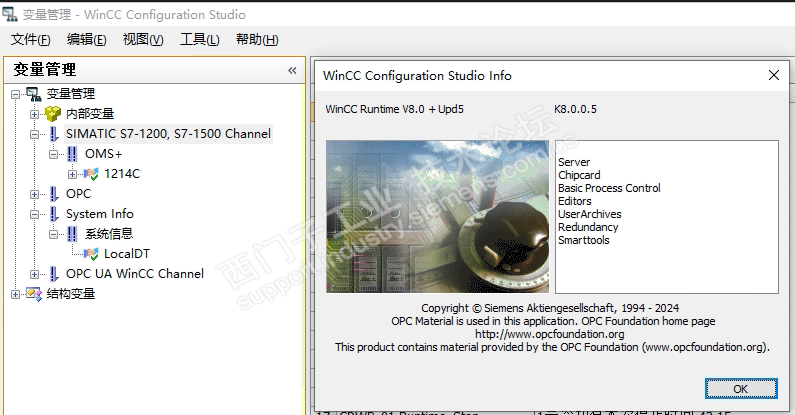Collapse the System Info node
The height and width of the screenshot is (415, 795).
click(x=34, y=214)
